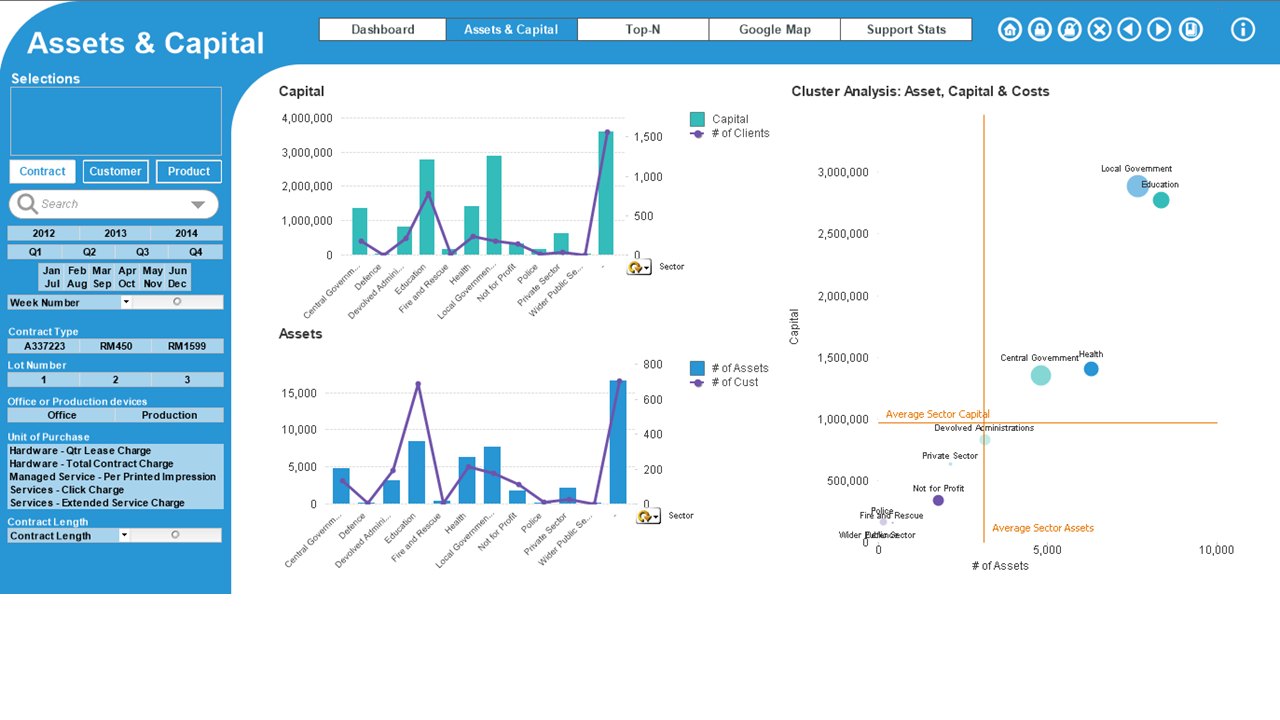This screenshot has width=1280, height=720.
Task: Toggle the Production devices filter
Action: point(169,415)
